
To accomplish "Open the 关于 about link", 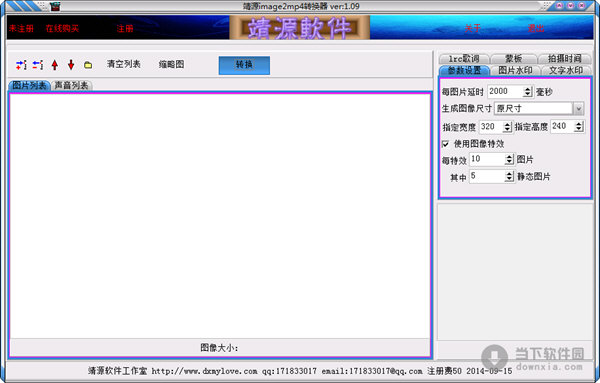I will (472, 28).
